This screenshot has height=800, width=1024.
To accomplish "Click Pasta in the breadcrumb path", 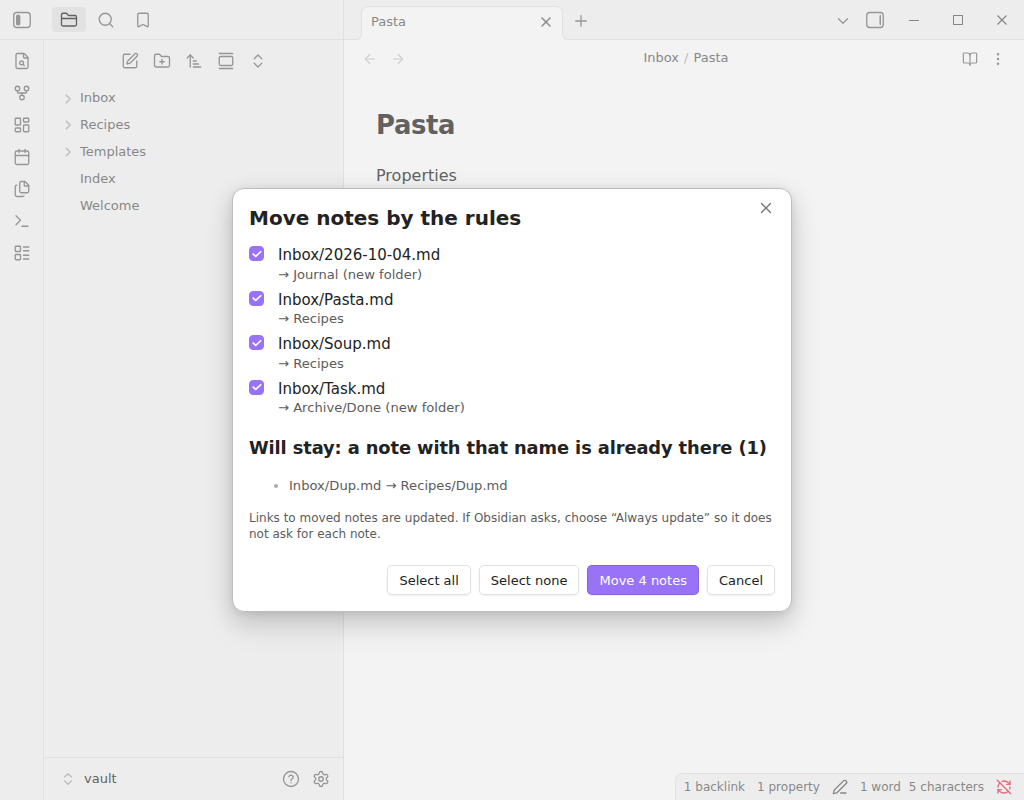I will 711,57.
